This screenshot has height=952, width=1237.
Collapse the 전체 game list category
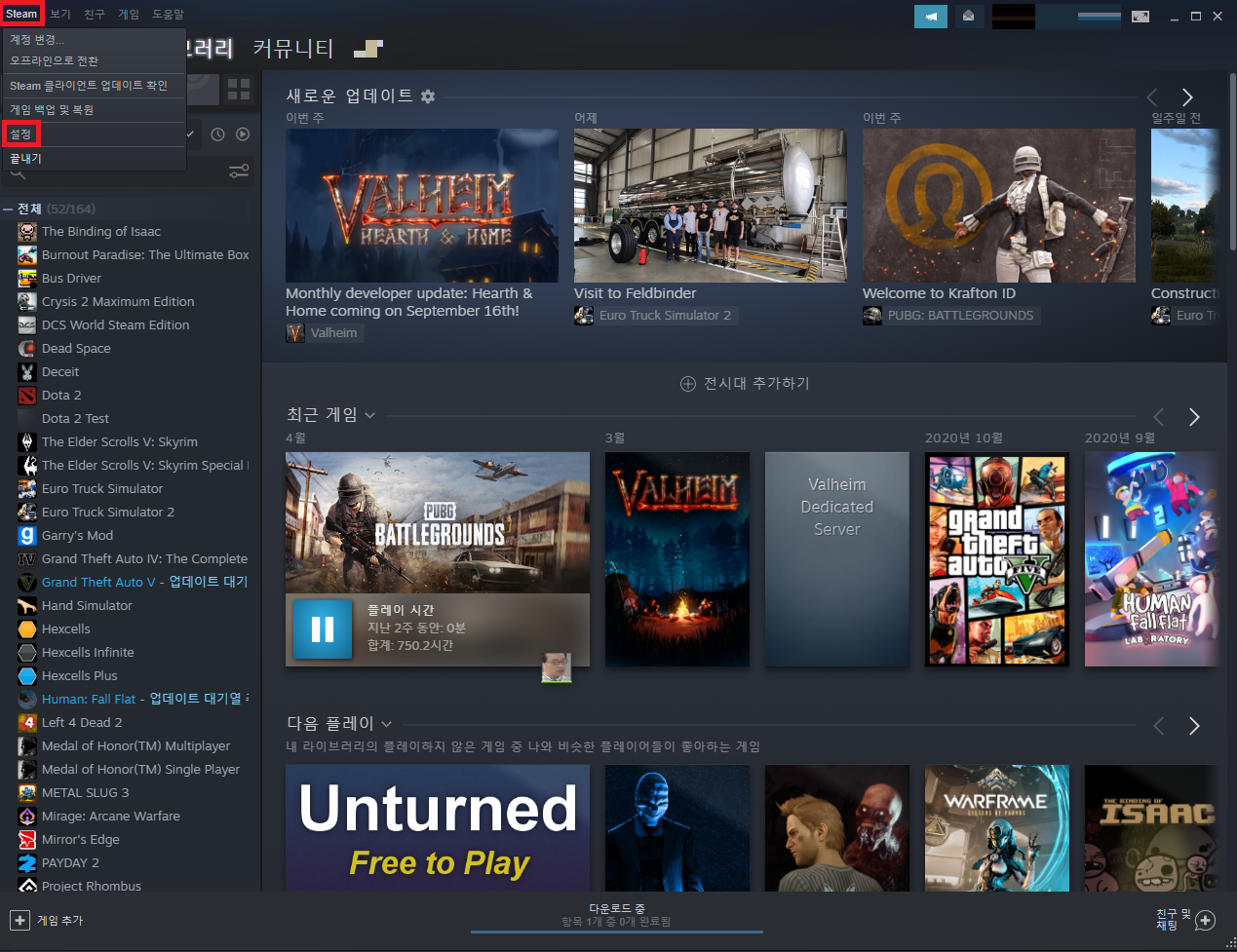pos(8,209)
